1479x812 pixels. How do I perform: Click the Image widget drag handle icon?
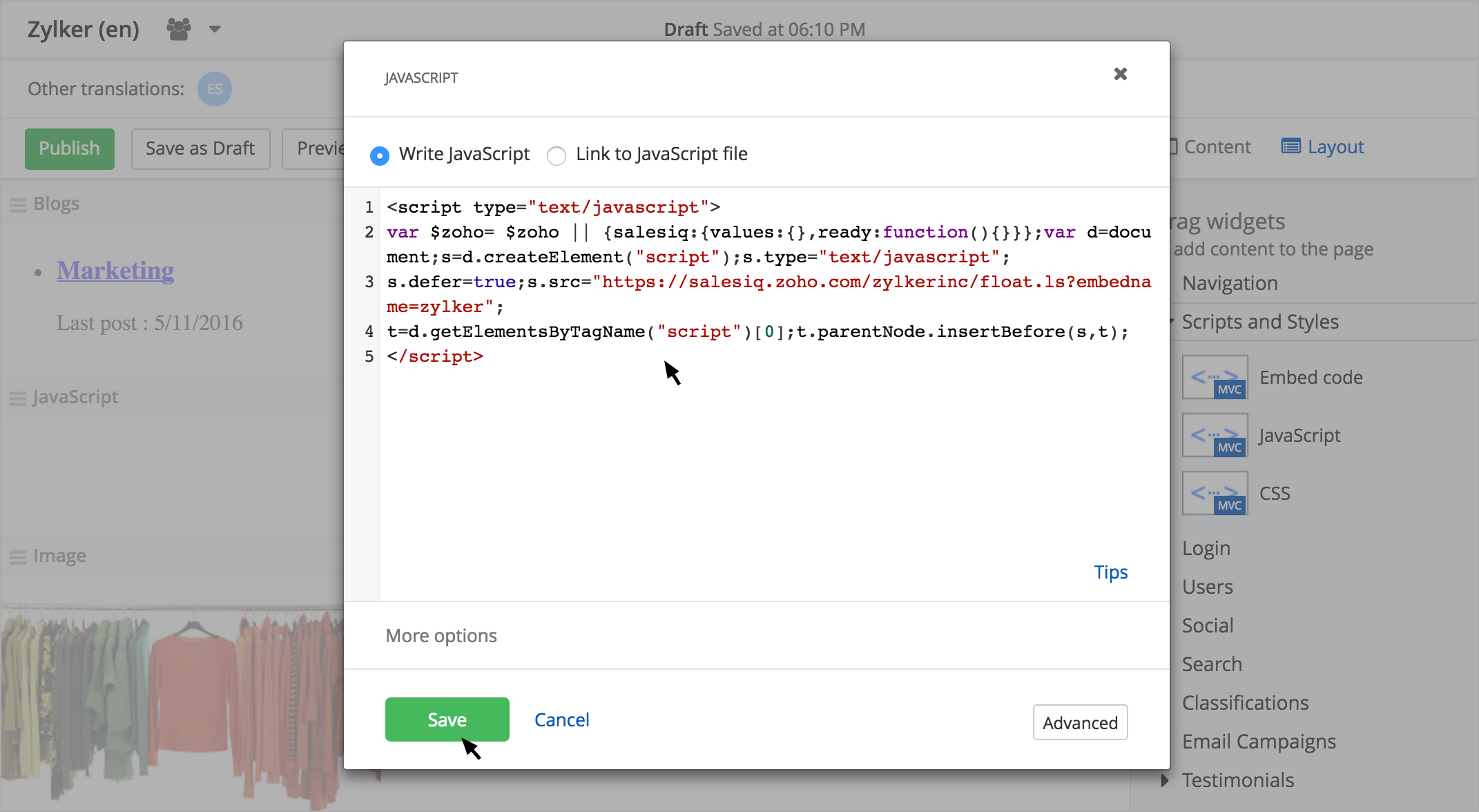tap(18, 557)
